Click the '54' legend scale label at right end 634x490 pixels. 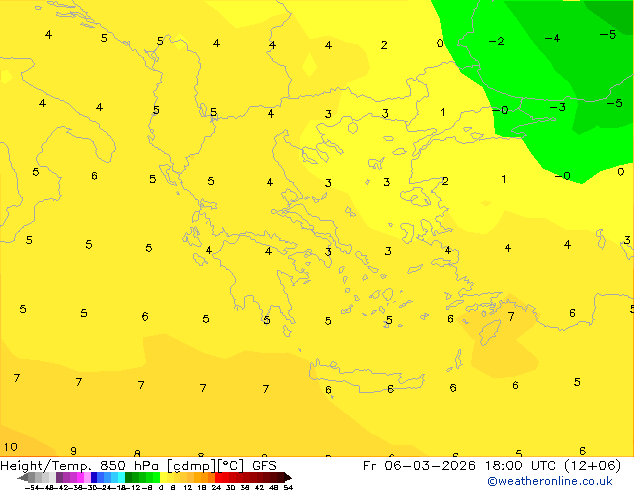click(x=288, y=488)
